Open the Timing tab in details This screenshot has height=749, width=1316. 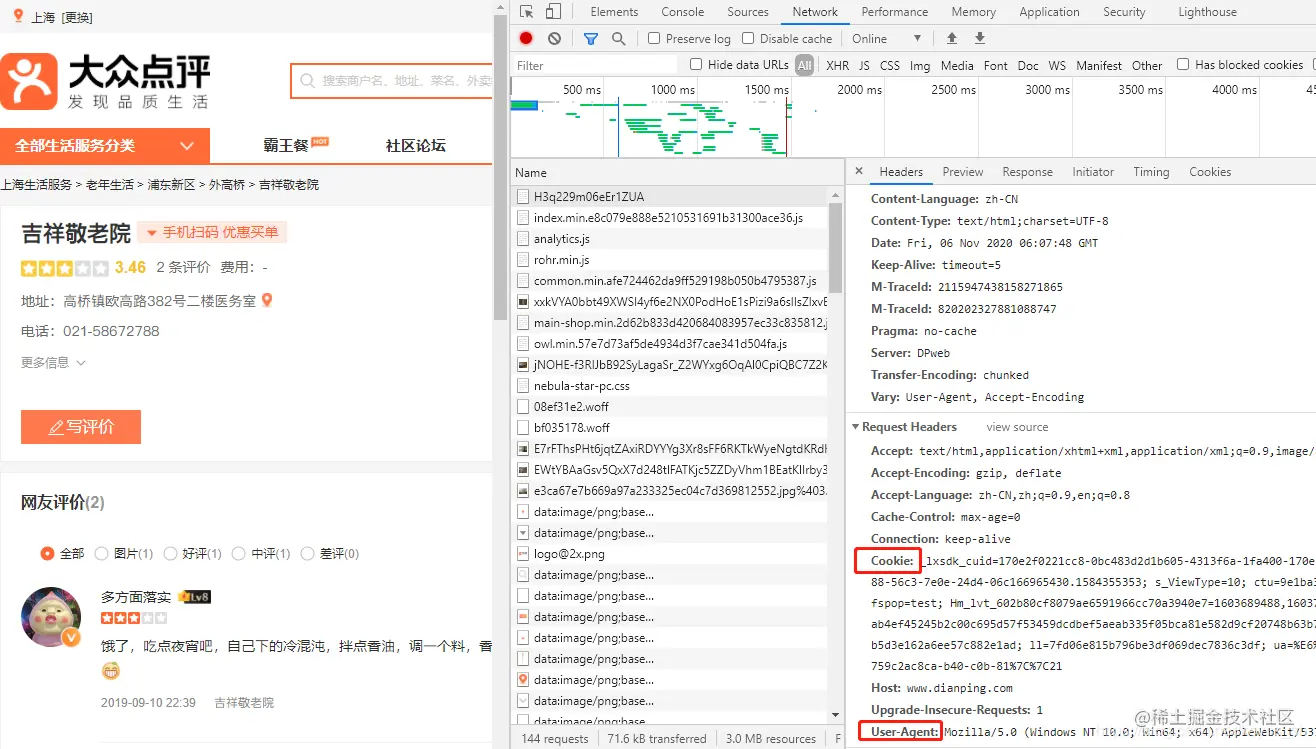coord(1151,172)
